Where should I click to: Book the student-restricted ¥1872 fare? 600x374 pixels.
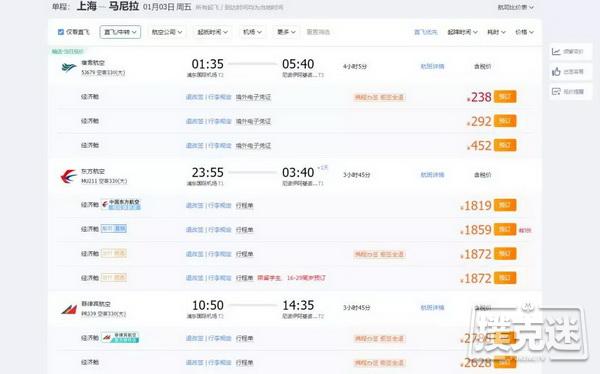(505, 278)
